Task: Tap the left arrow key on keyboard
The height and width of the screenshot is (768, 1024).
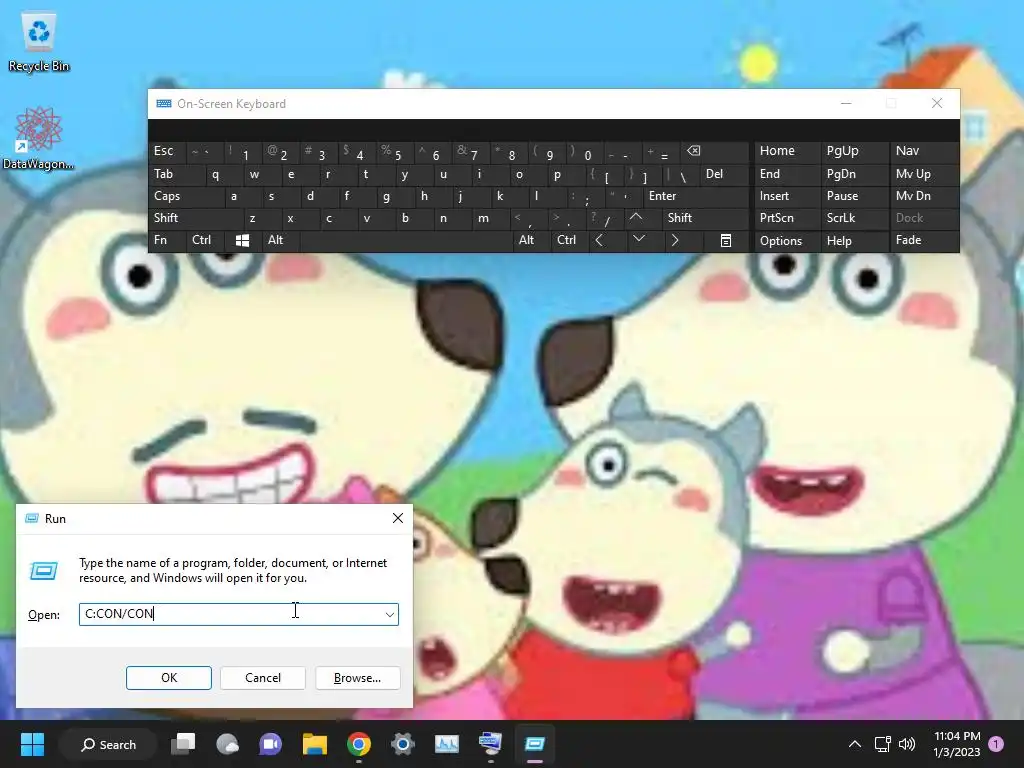Action: coord(599,240)
